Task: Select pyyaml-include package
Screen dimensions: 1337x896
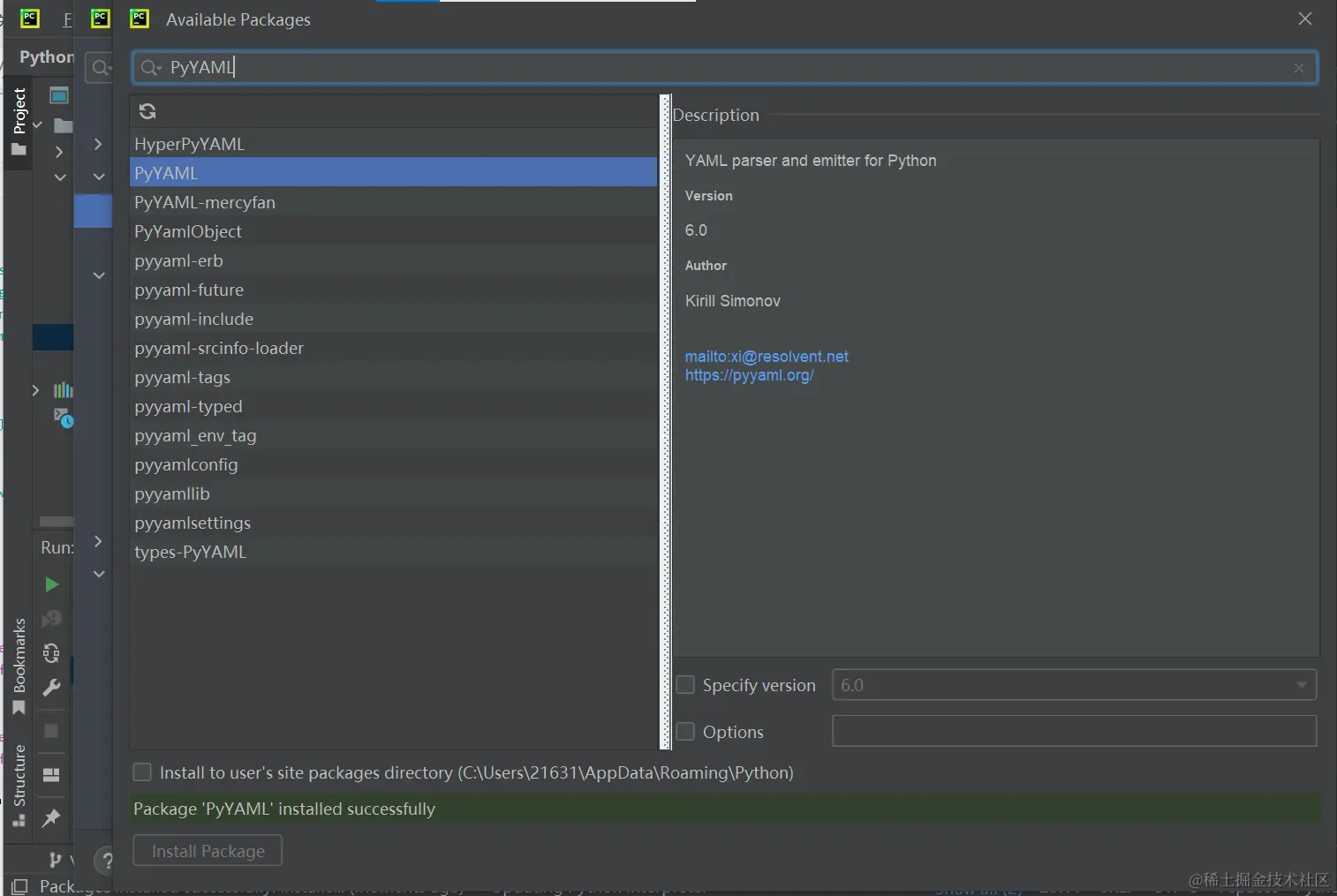Action: pos(394,319)
